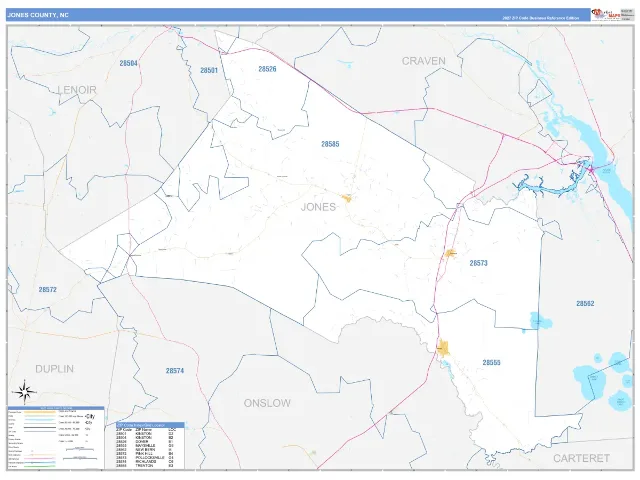
Task: Click the TRENTON row in the ZIP locator table
Action: tap(144, 465)
